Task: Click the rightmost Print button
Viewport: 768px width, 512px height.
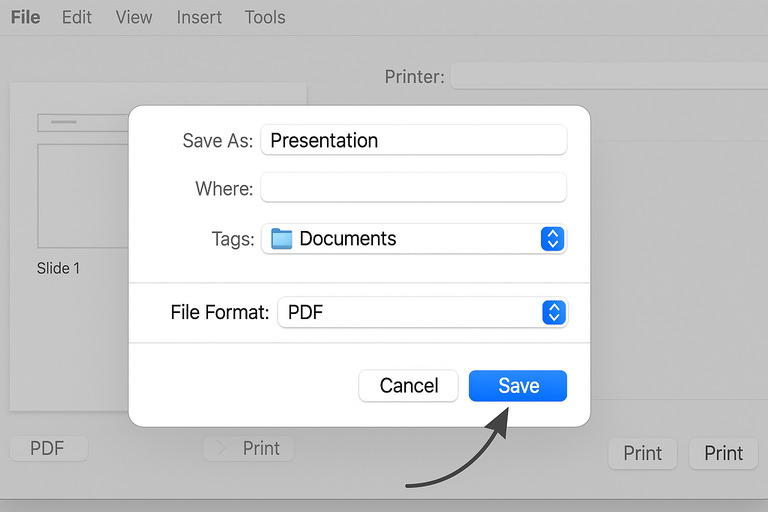Action: click(723, 454)
